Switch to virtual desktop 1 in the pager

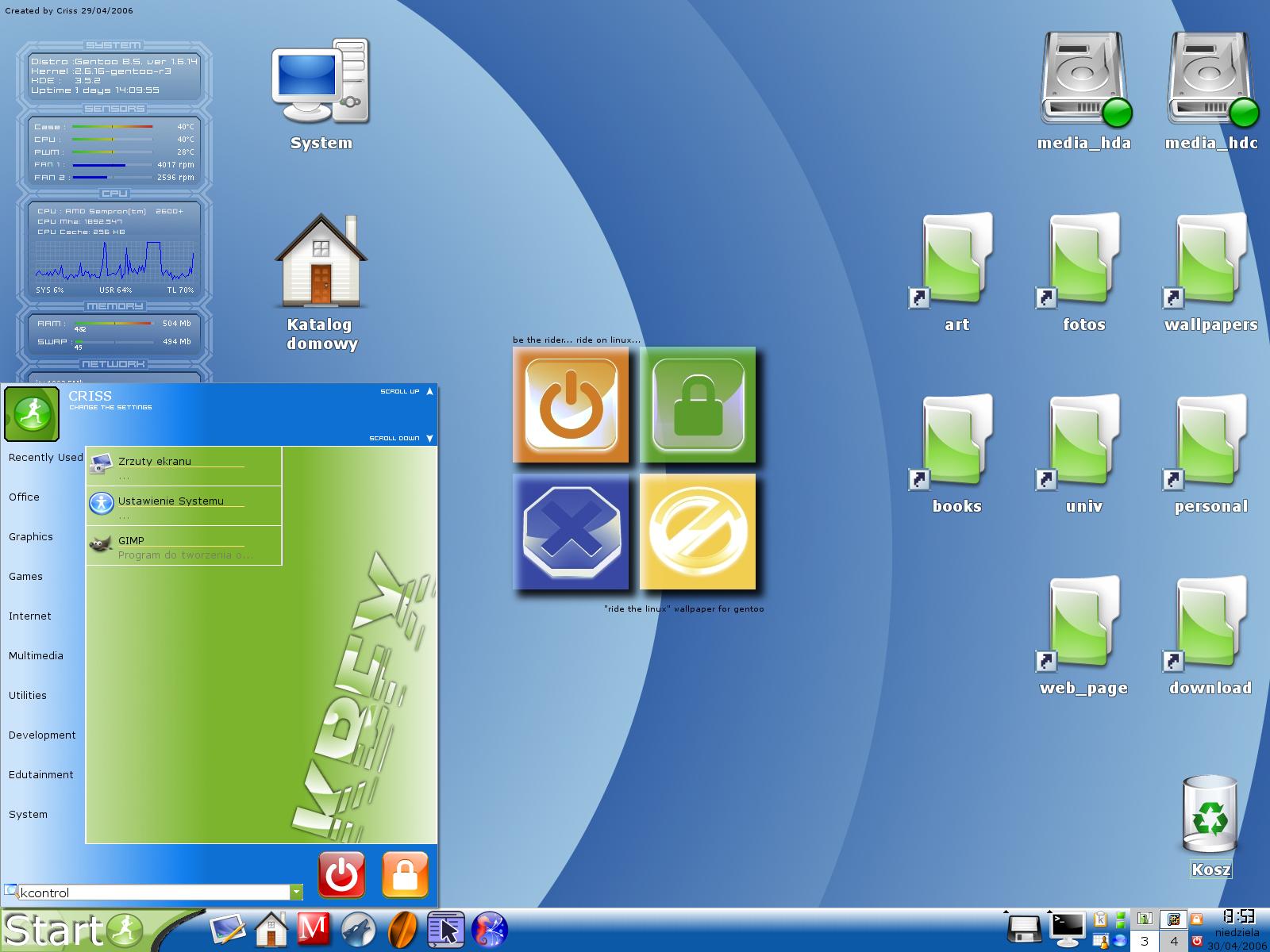[x=1145, y=919]
